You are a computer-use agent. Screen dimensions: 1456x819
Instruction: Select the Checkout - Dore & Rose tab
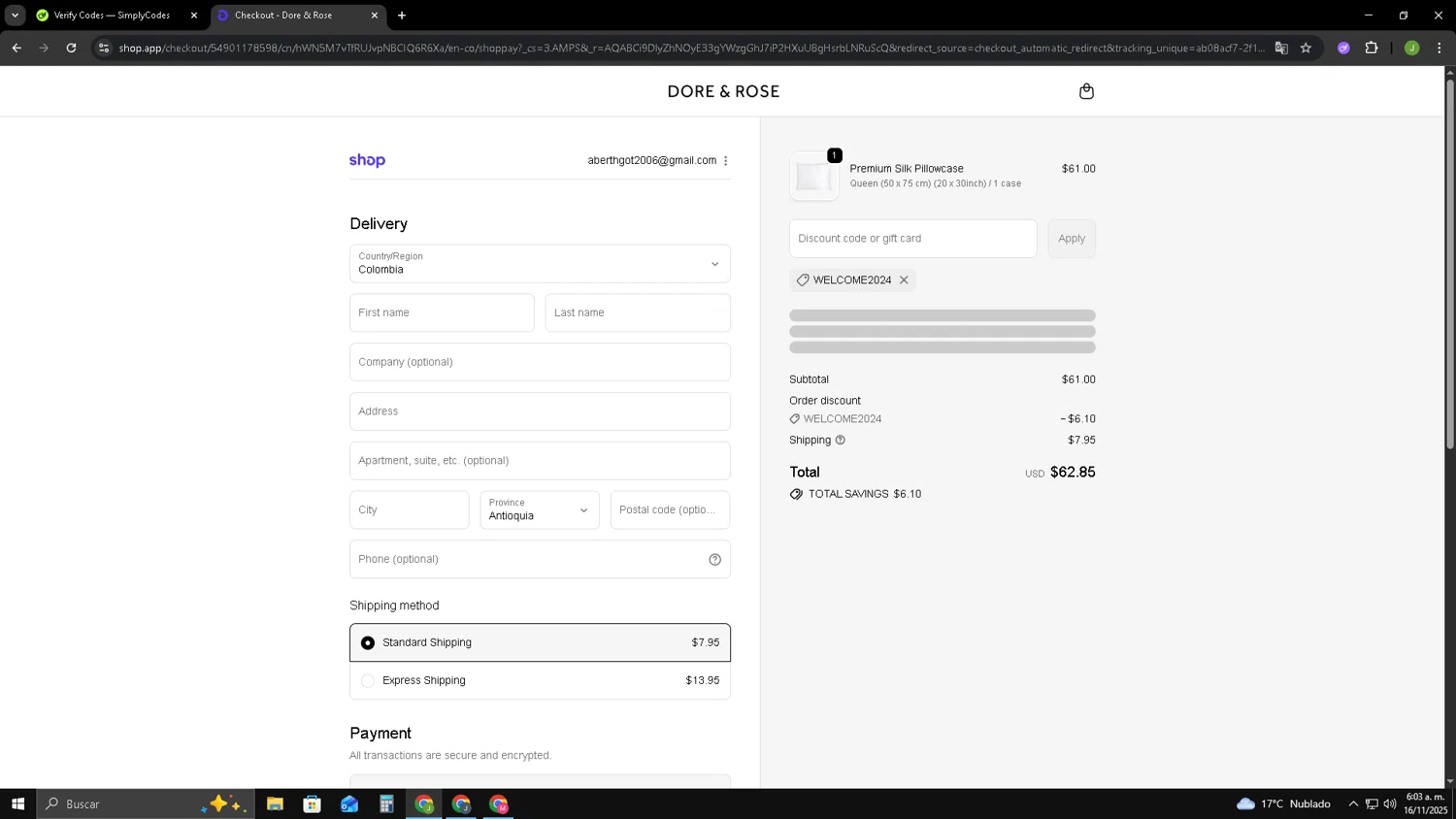click(x=283, y=16)
